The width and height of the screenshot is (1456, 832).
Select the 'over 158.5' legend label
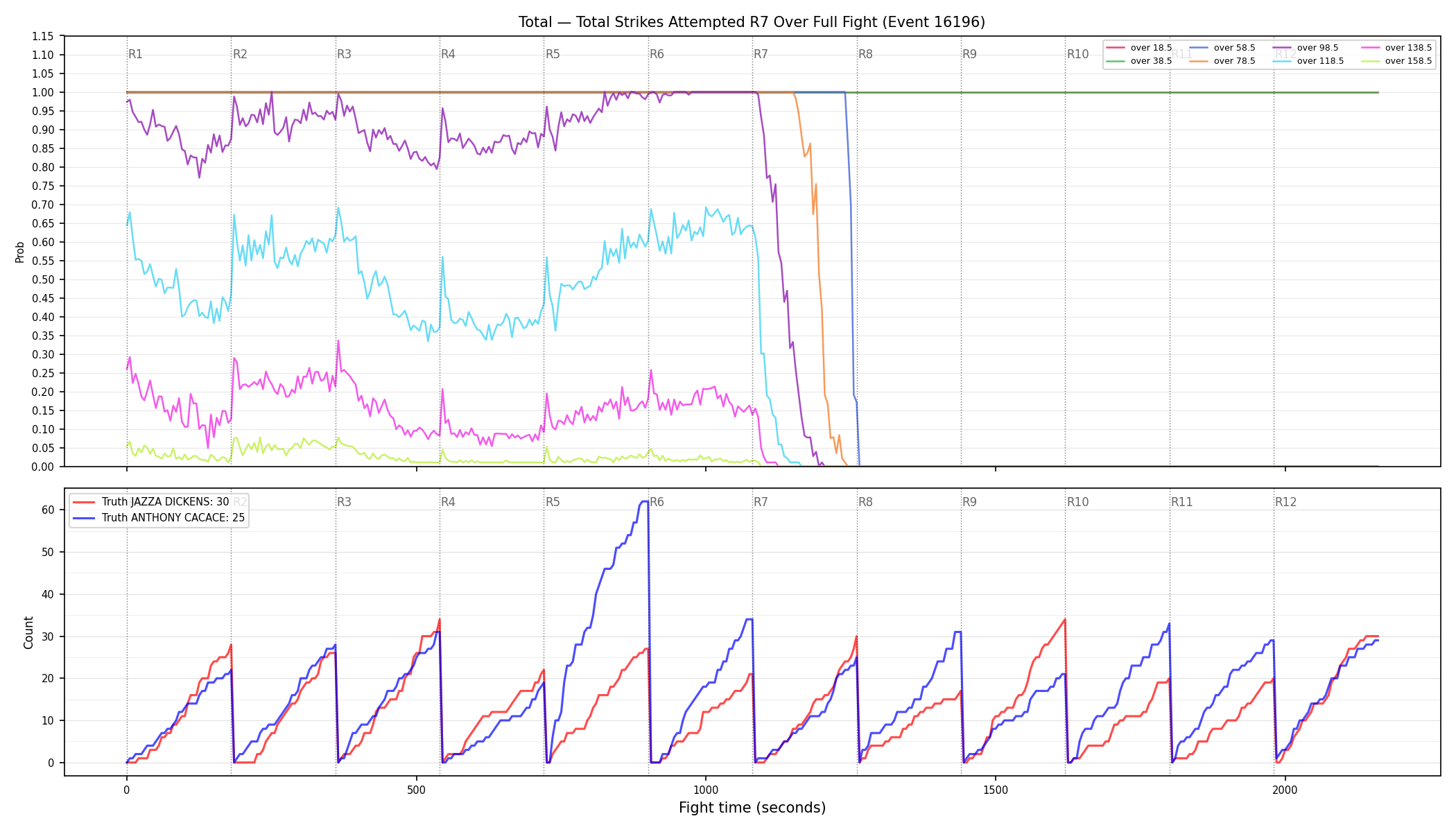pos(1408,61)
